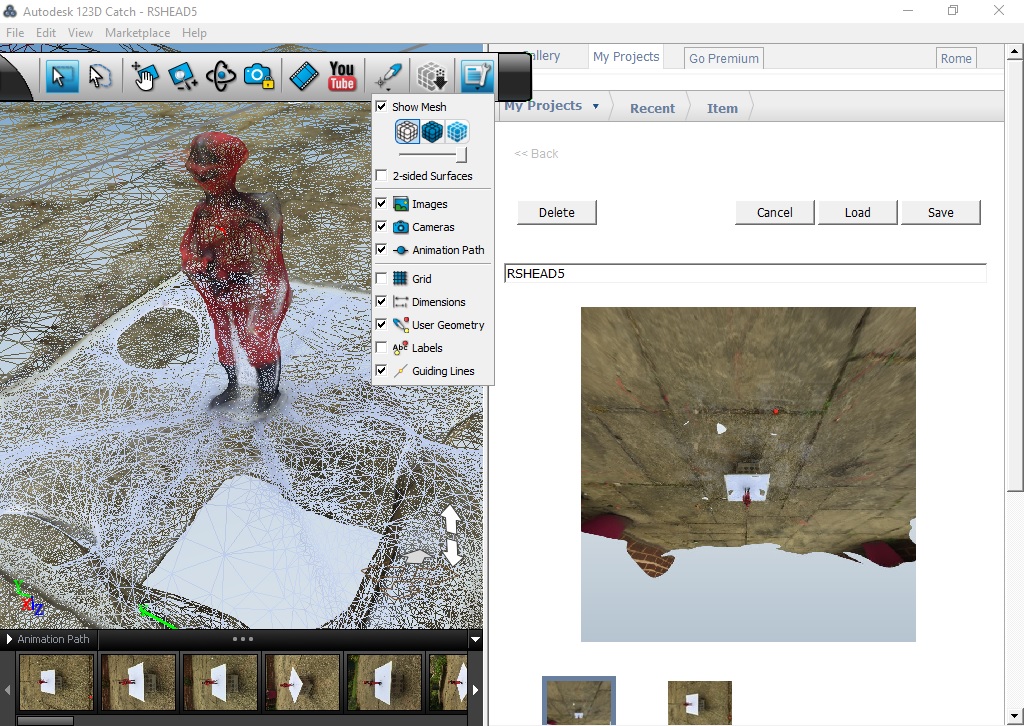1024x726 pixels.
Task: Click the YouTube upload icon
Action: tap(342, 76)
